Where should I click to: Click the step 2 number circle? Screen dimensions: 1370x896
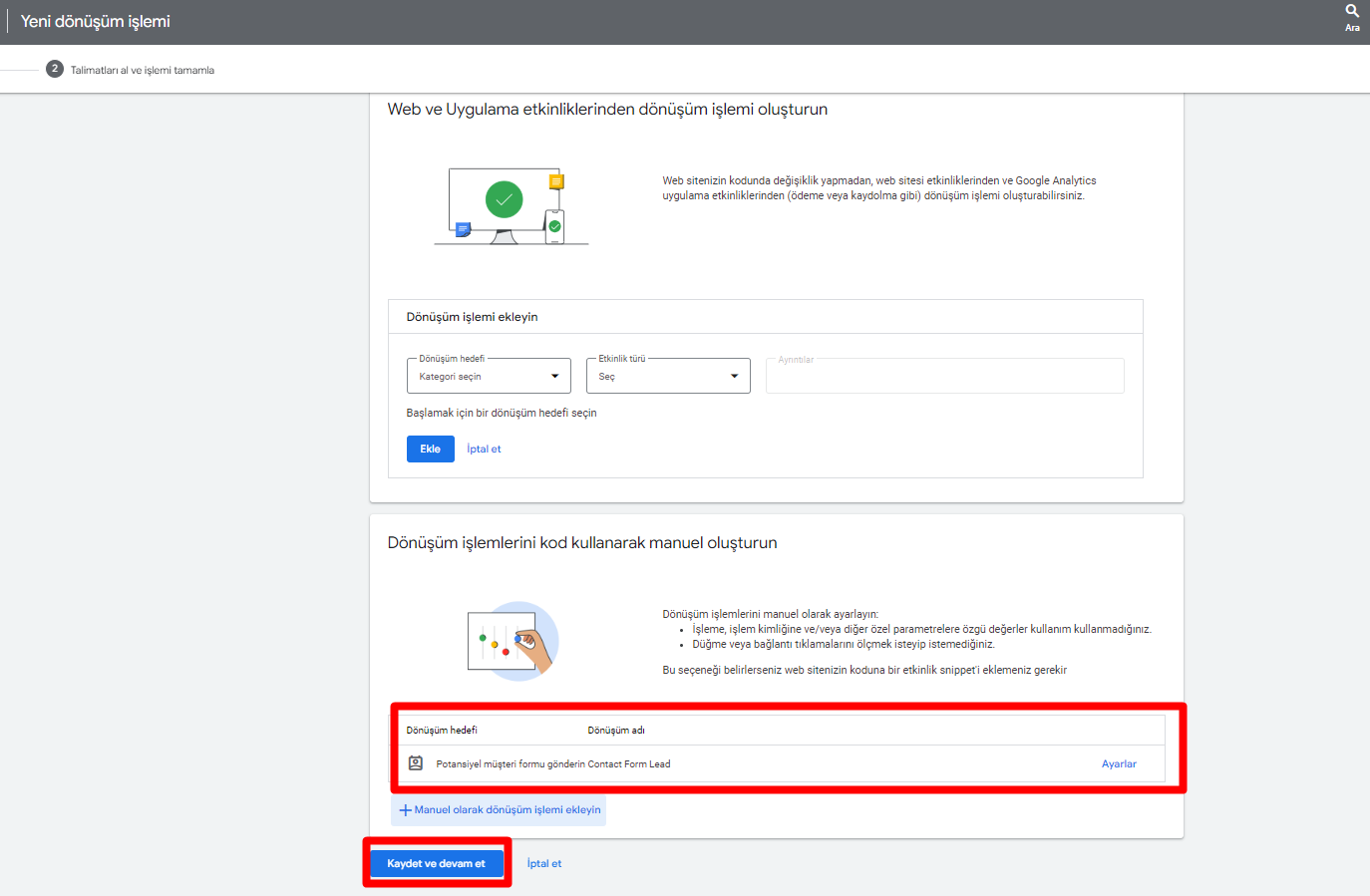pyautogui.click(x=55, y=69)
